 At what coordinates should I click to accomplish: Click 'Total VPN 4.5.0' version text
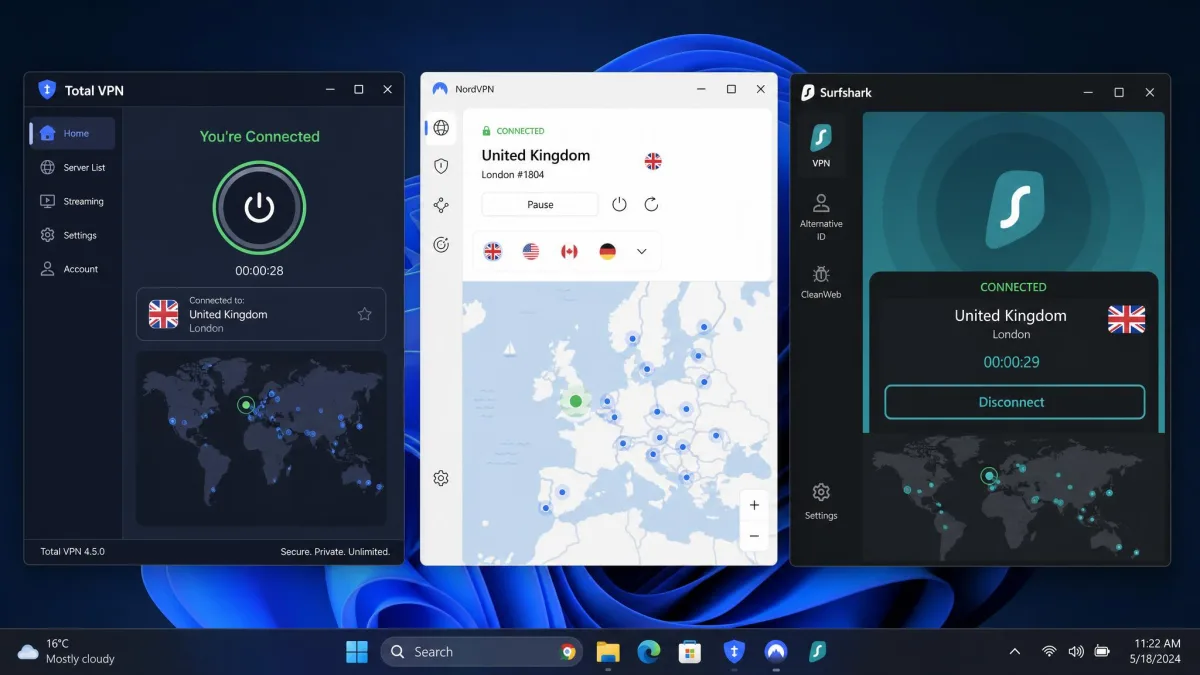(72, 551)
